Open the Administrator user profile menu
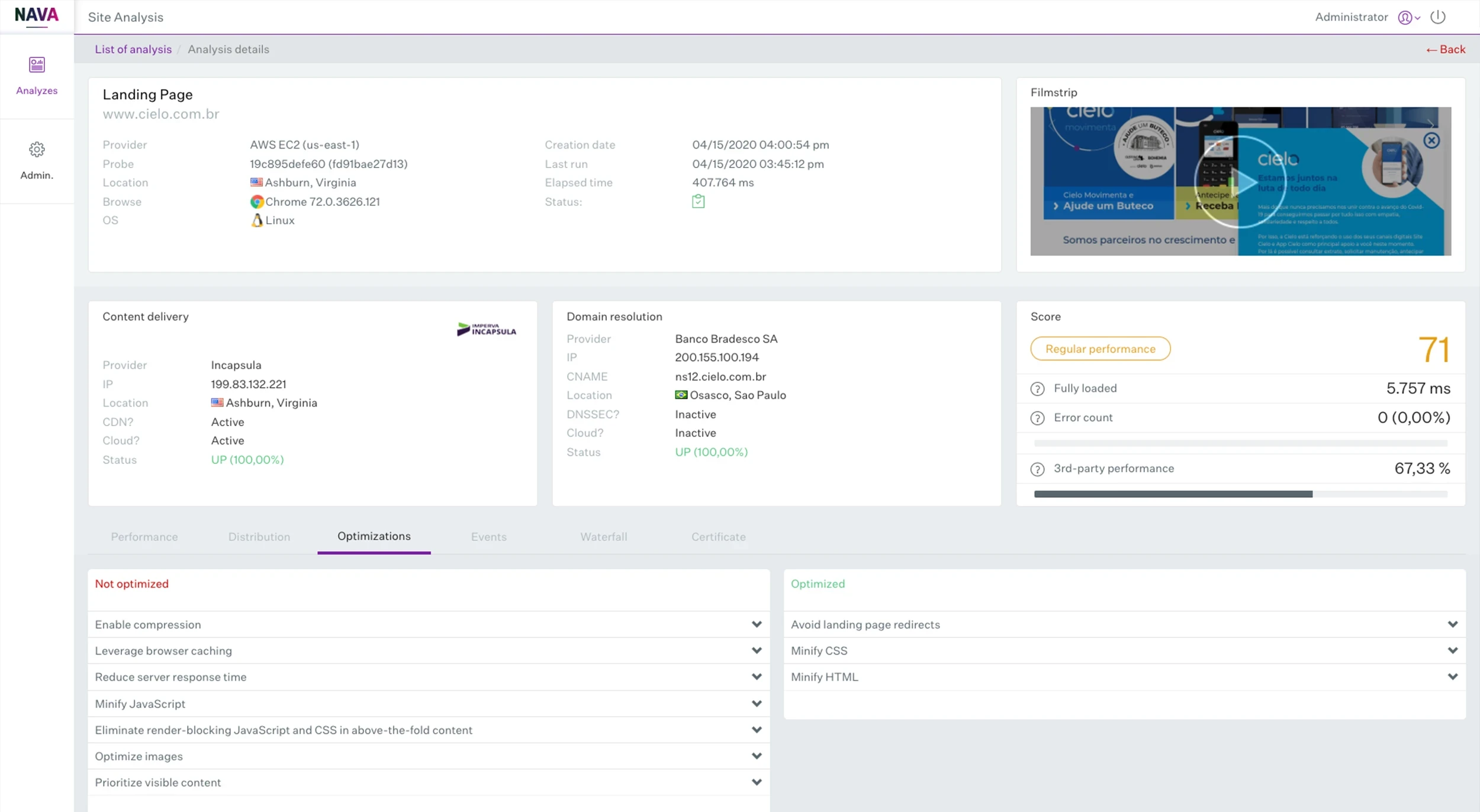This screenshot has width=1480, height=812. coord(1409,17)
